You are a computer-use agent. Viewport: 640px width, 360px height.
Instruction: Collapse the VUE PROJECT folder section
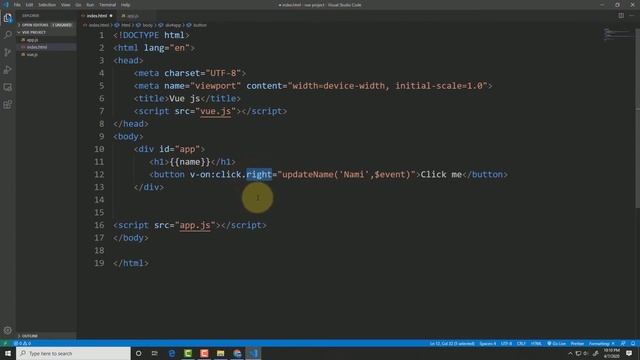click(45, 32)
